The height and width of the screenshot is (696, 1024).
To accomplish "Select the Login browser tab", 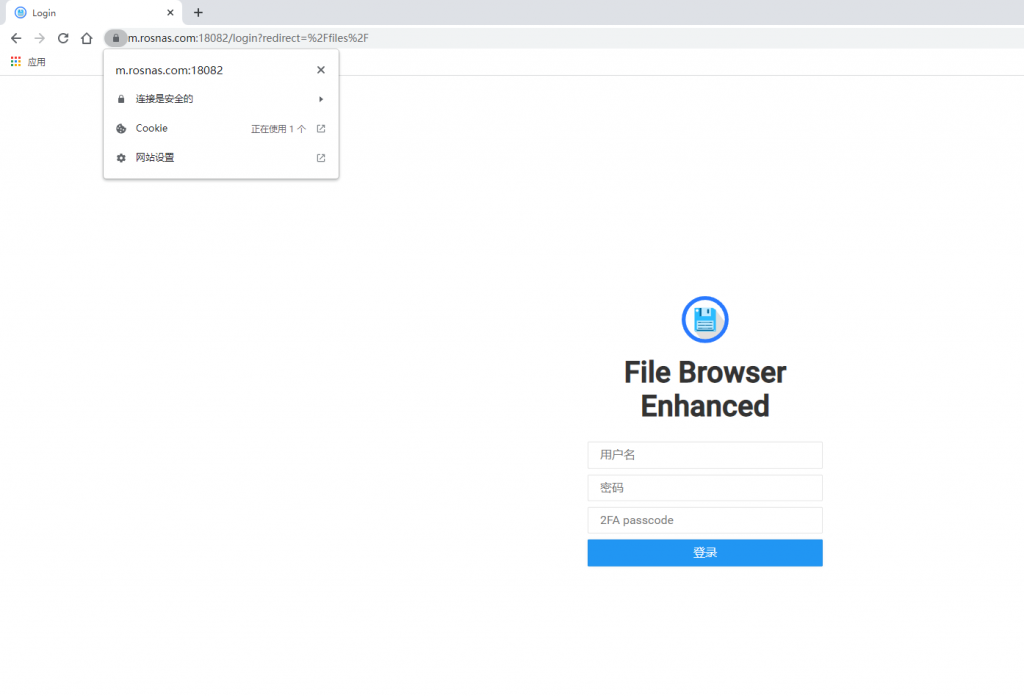I will click(x=94, y=12).
